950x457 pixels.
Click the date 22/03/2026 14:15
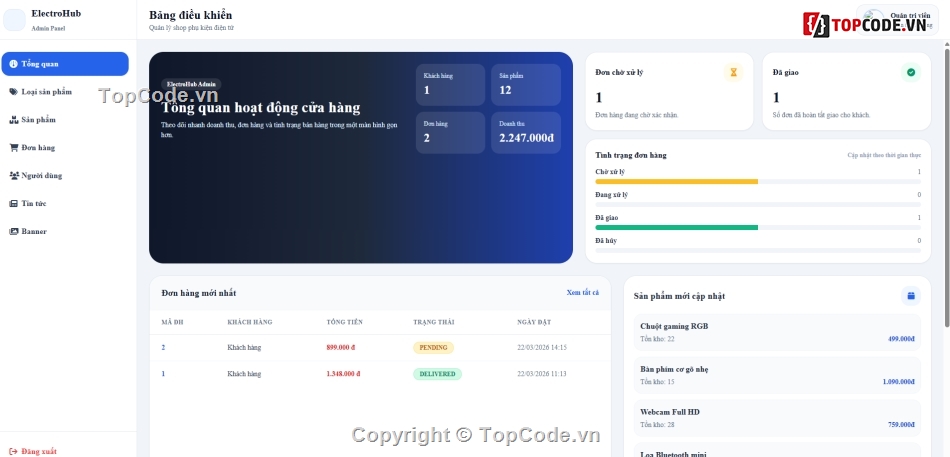coord(542,347)
